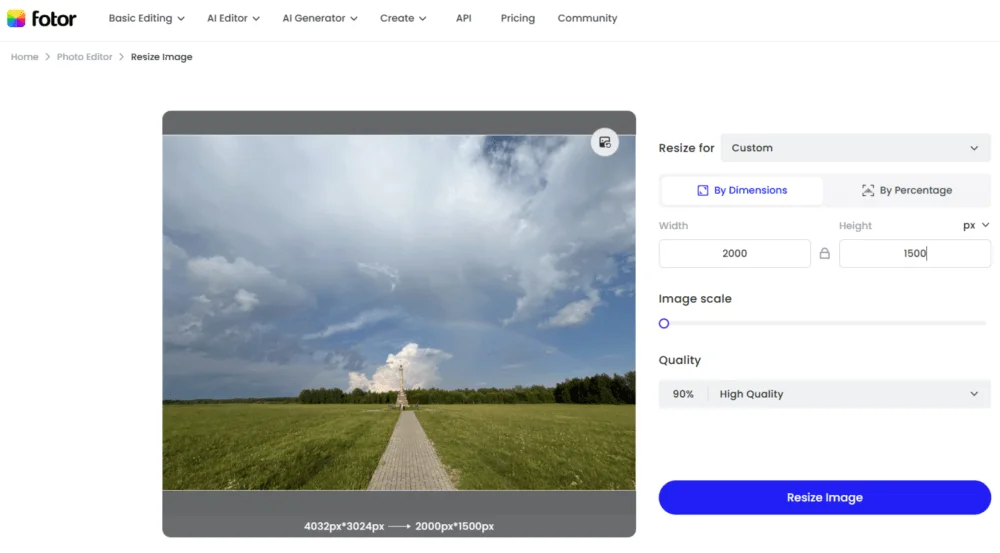Visit the Community page
The image size is (1000, 553).
coord(587,18)
